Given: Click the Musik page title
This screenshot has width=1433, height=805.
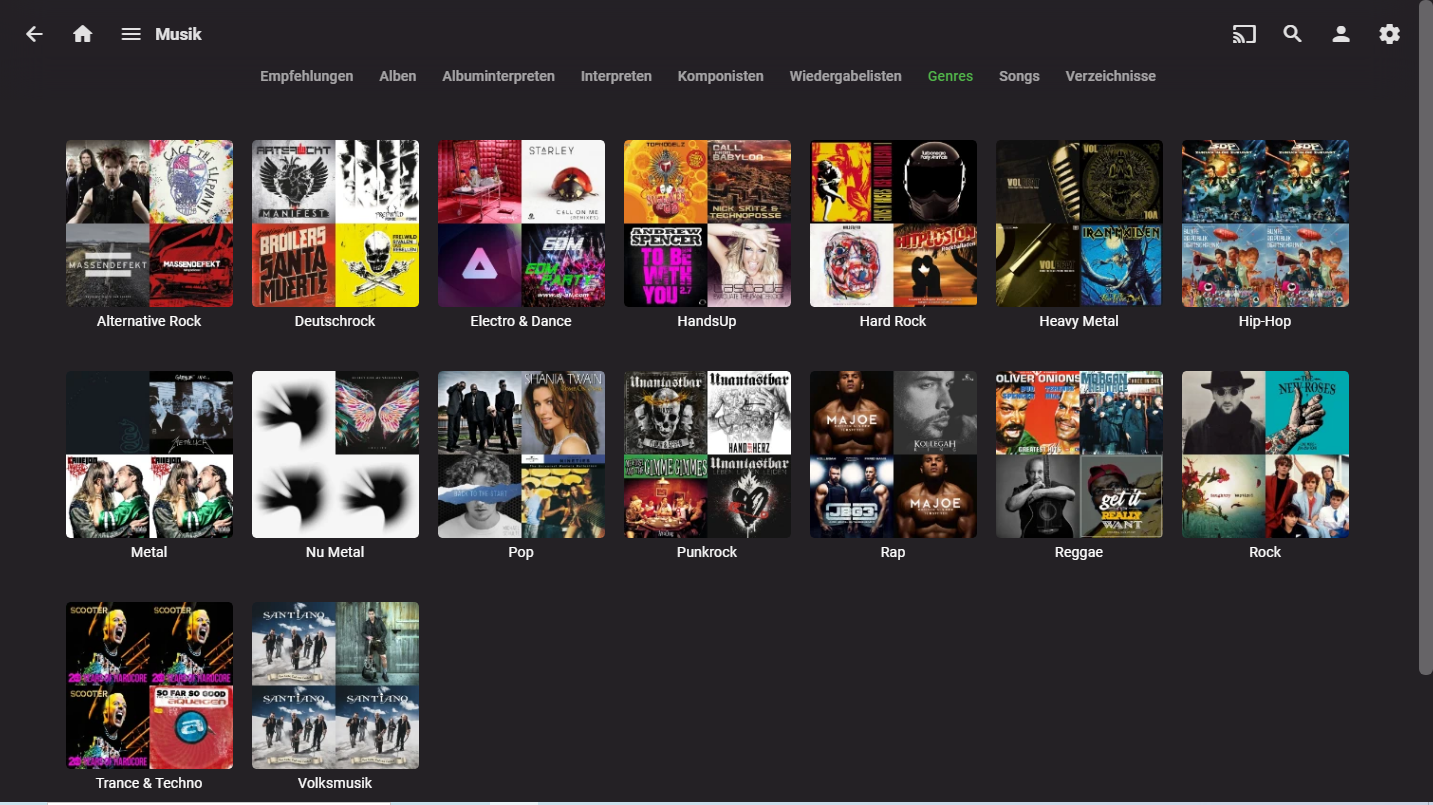Looking at the screenshot, I should pos(179,34).
